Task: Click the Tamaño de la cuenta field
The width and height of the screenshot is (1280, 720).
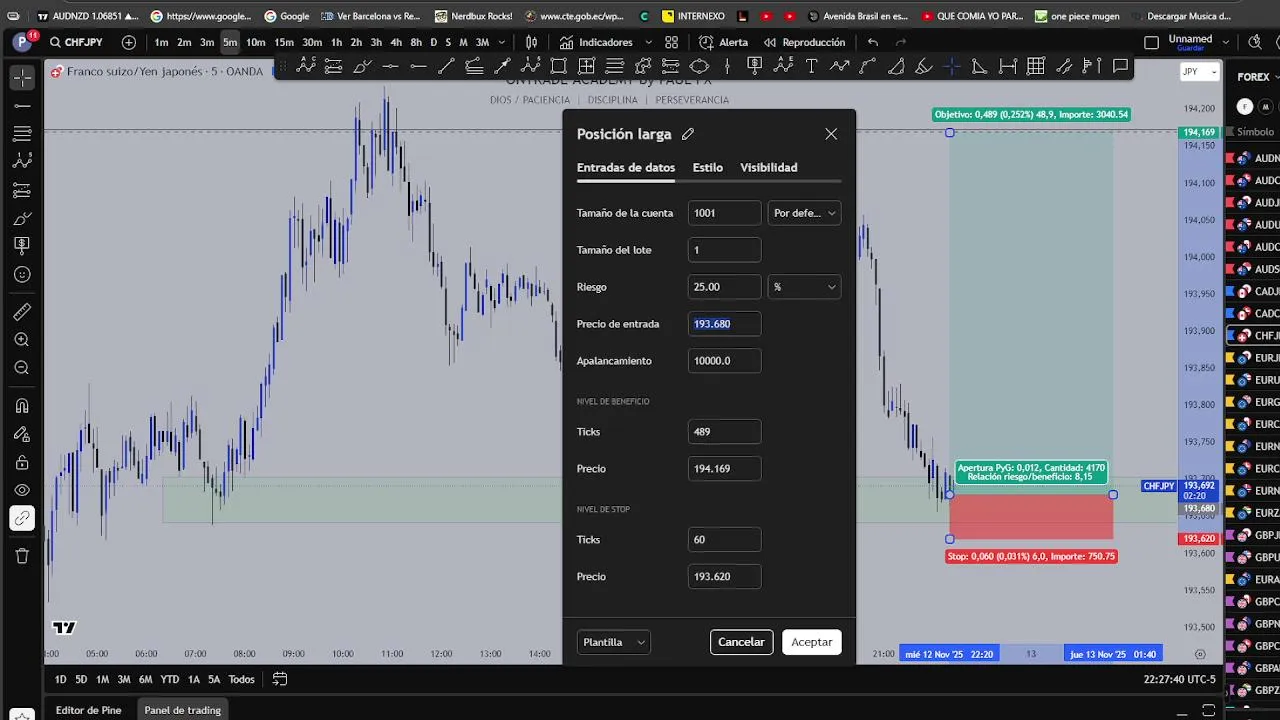Action: pos(725,213)
